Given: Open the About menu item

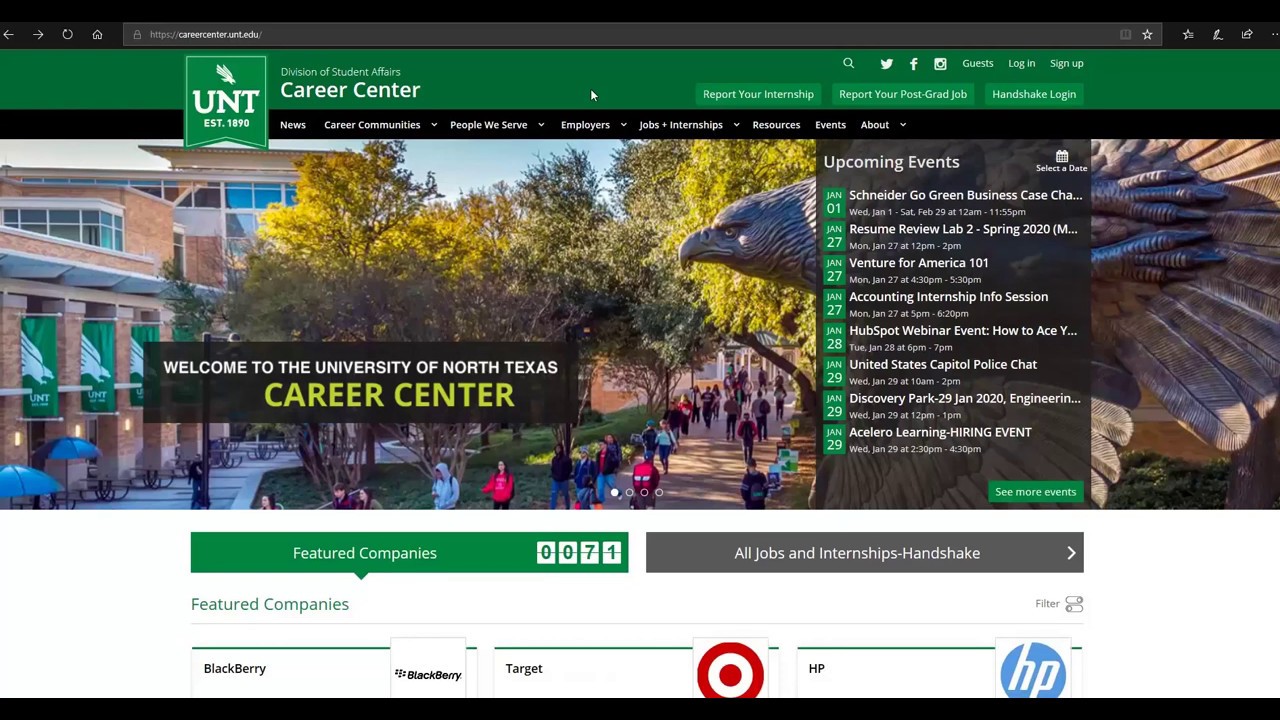Looking at the screenshot, I should 875,125.
